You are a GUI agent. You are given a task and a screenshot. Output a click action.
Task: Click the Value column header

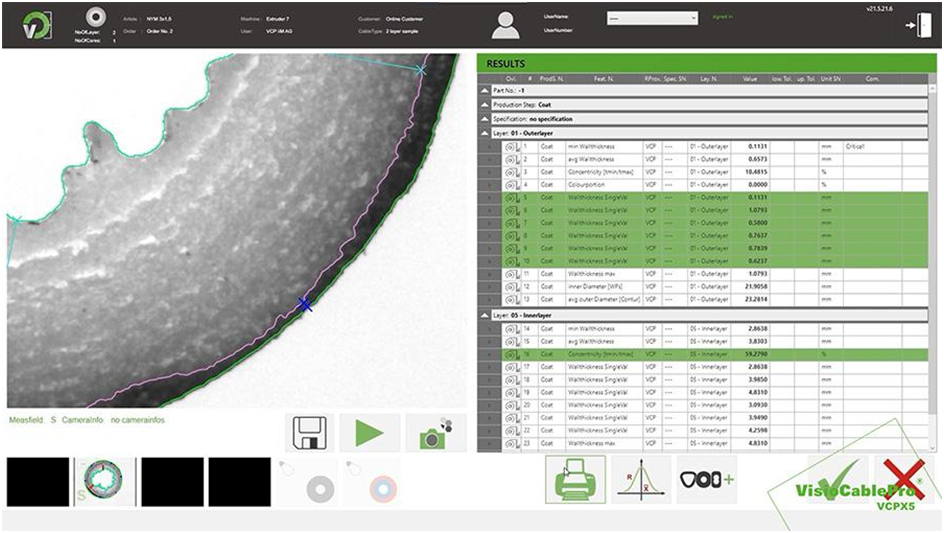tap(750, 77)
